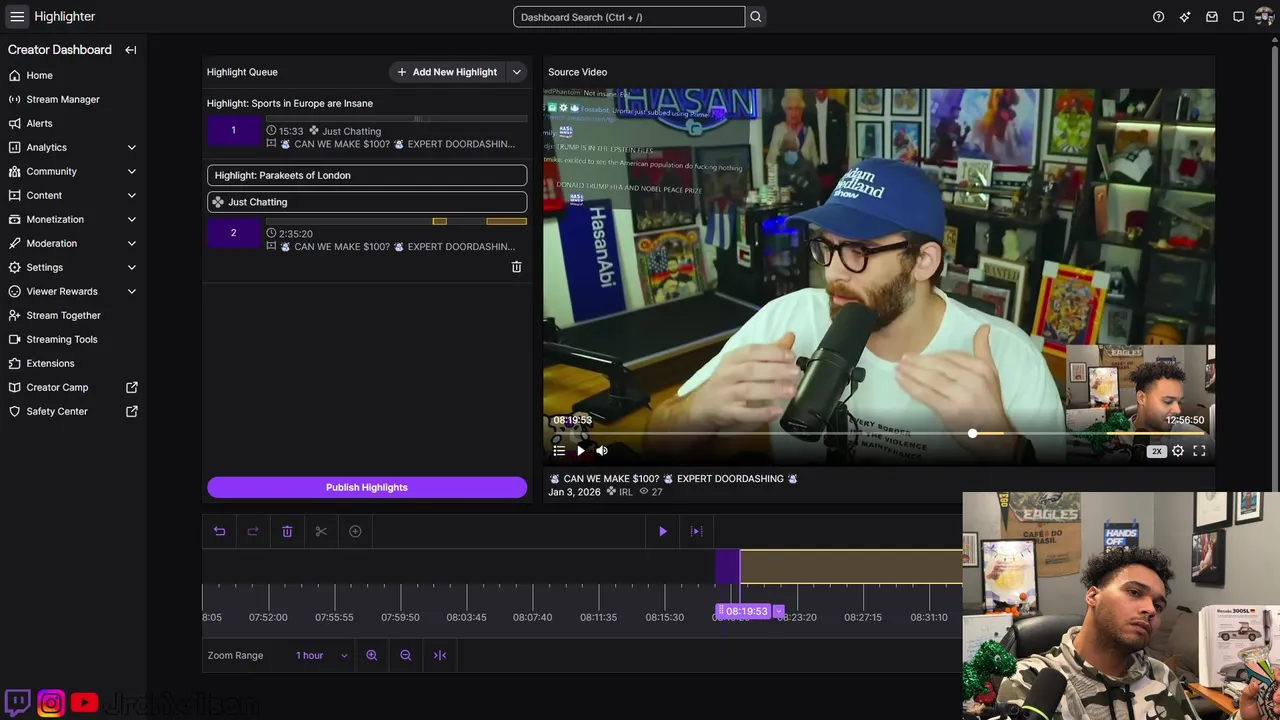The image size is (1280, 720).
Task: Click the tan selected region on timeline
Action: point(851,567)
